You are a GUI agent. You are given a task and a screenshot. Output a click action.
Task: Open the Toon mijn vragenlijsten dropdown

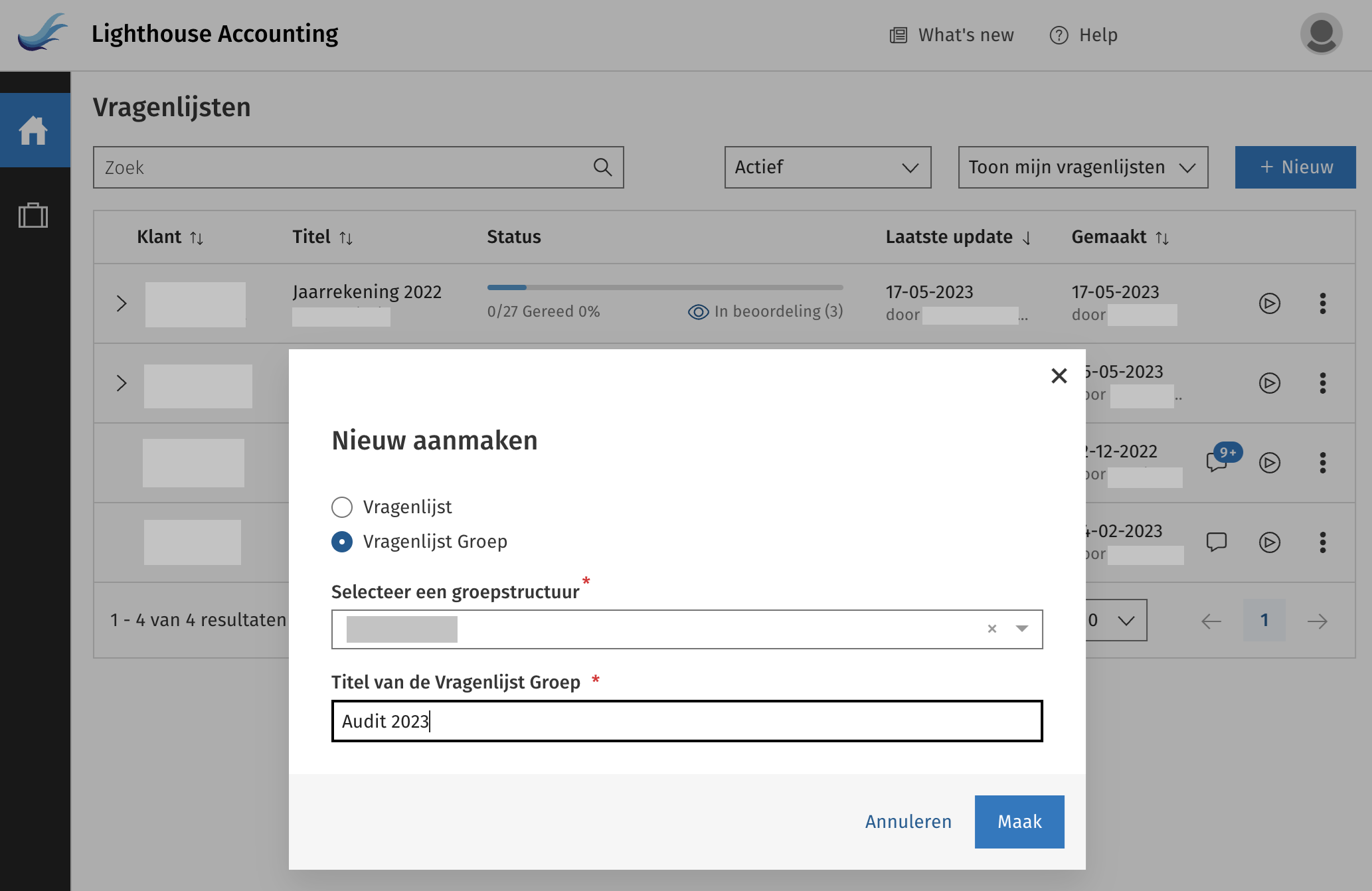click(1082, 167)
